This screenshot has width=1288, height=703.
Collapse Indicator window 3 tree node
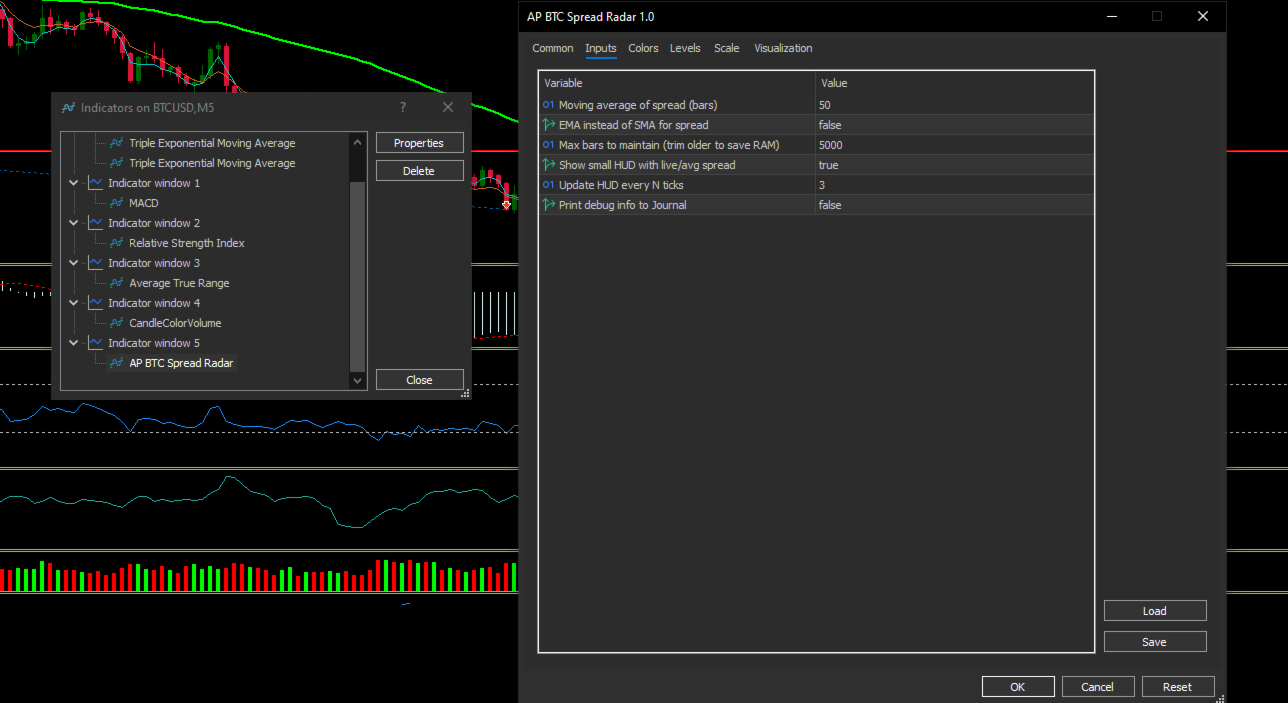[74, 263]
